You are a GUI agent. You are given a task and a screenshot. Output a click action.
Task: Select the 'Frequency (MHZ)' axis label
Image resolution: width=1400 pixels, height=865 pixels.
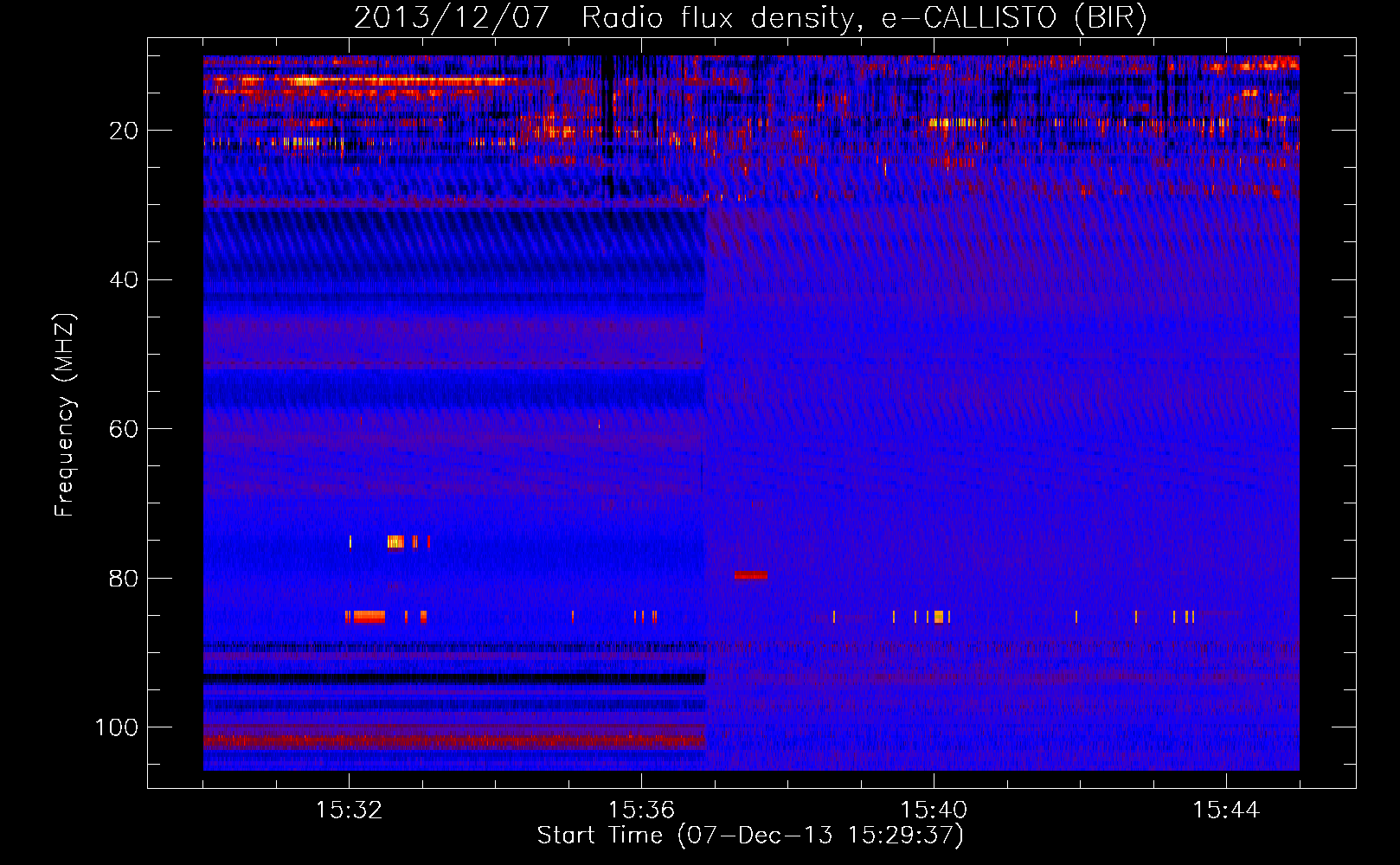pos(65,415)
